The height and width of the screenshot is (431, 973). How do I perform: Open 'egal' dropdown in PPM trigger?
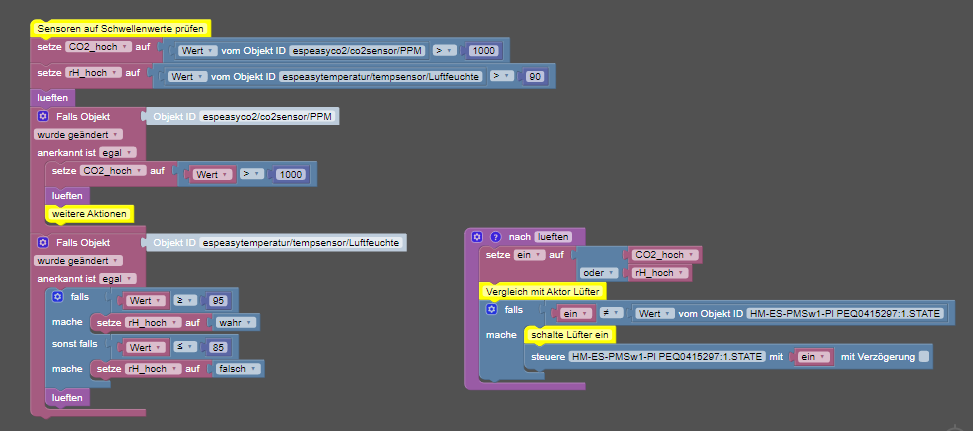[118, 153]
